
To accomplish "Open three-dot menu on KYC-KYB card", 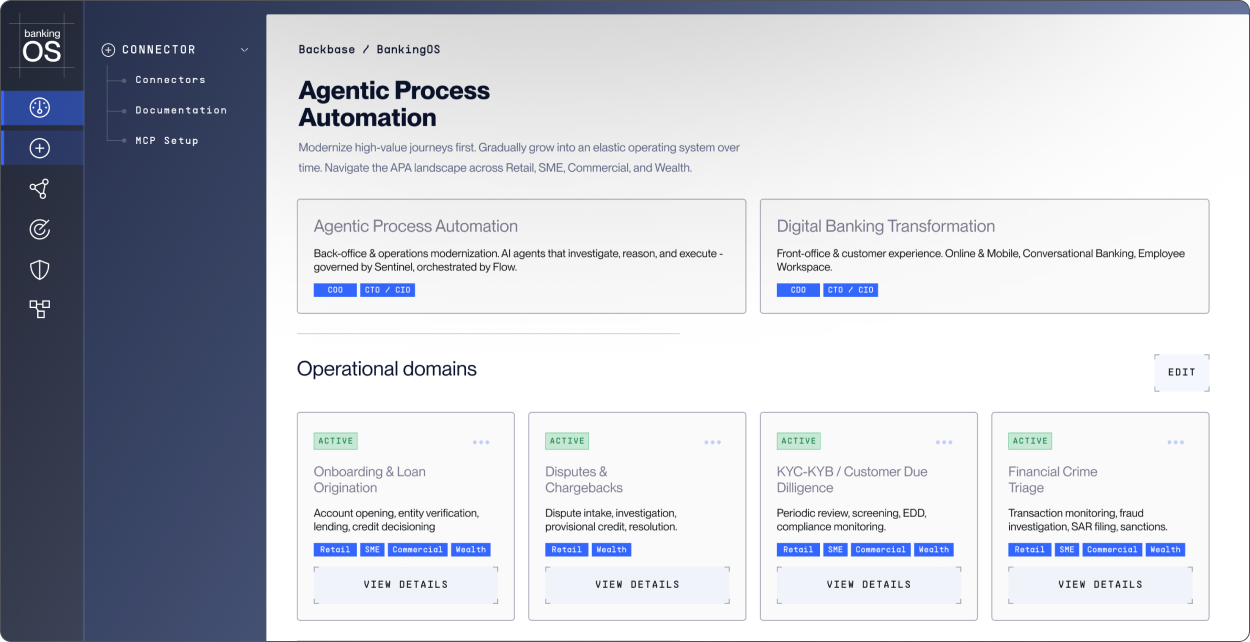I will [944, 442].
